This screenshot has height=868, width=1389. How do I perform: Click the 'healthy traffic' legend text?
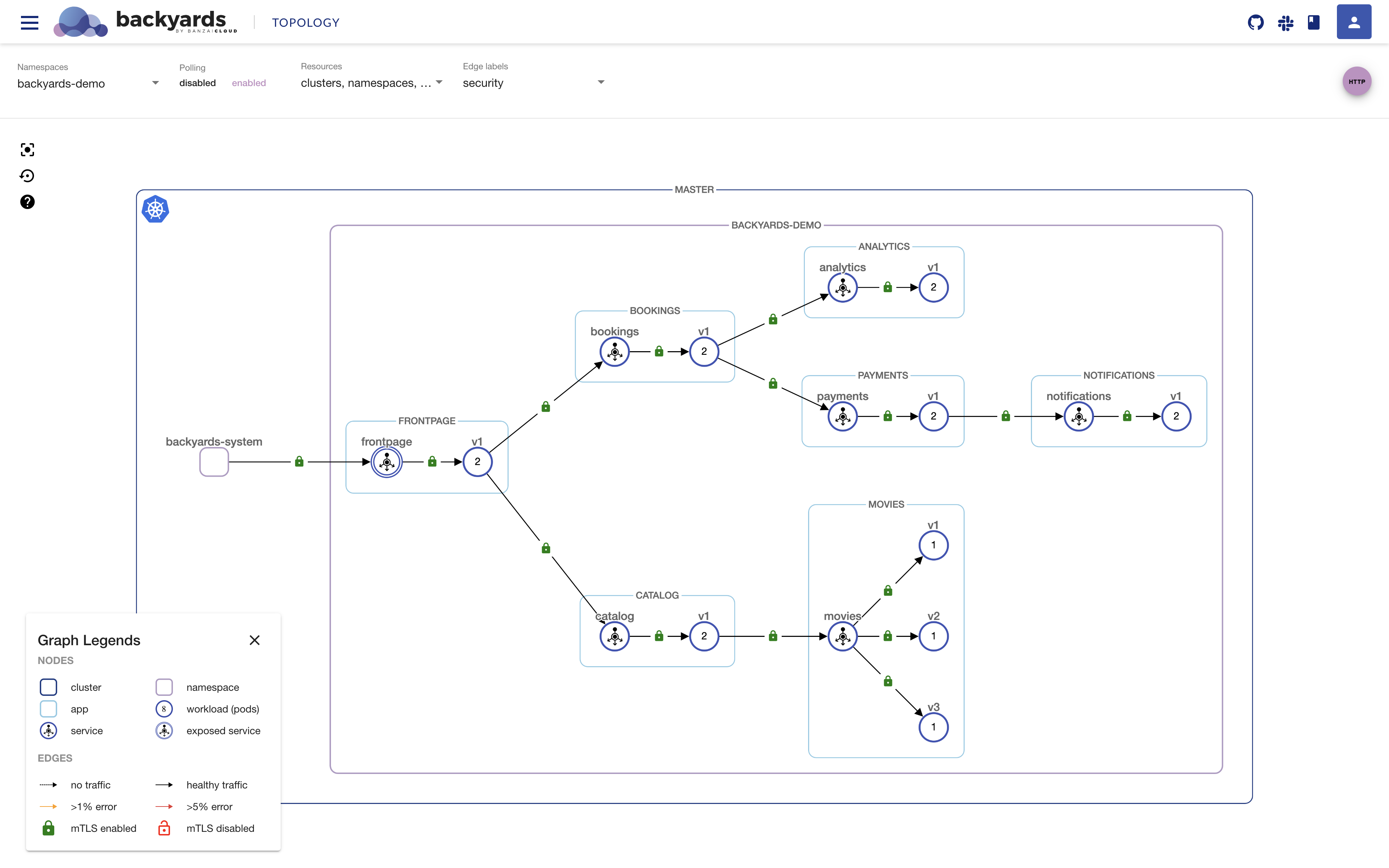(216, 785)
